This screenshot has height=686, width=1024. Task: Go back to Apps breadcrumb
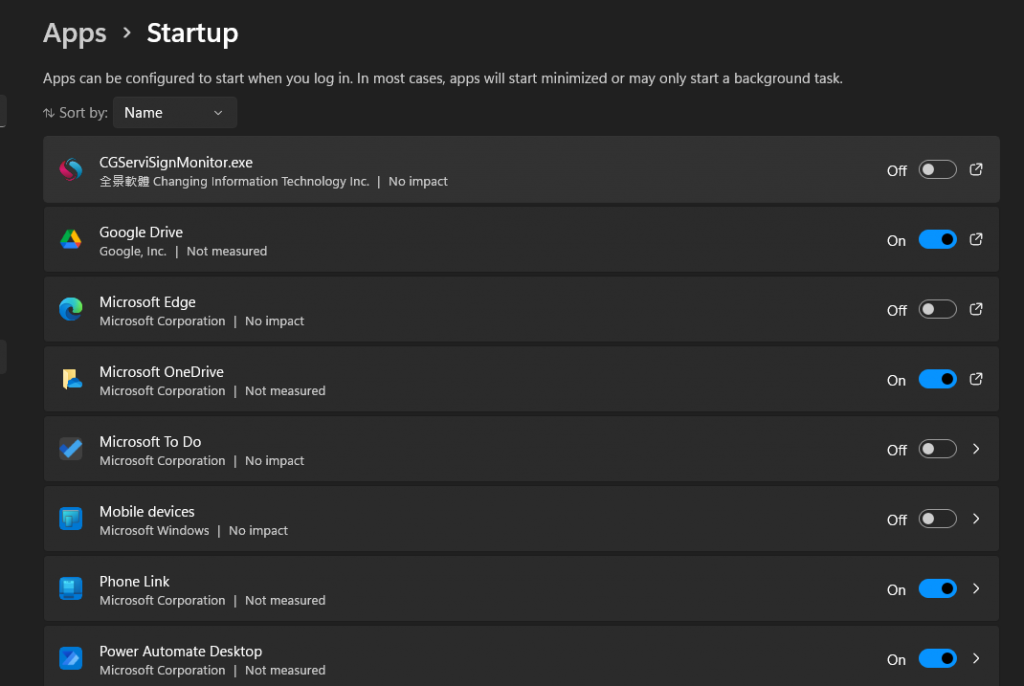[x=75, y=33]
